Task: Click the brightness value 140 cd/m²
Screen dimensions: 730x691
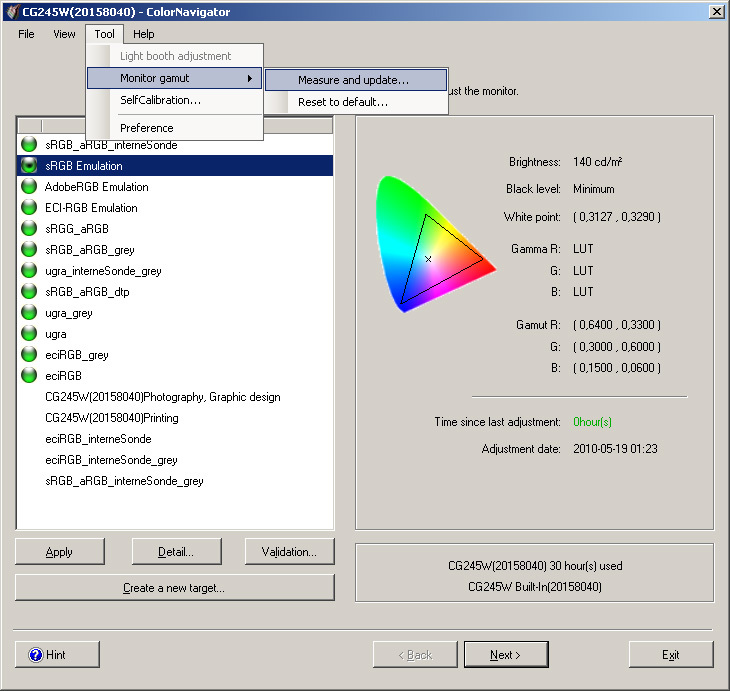Action: pos(598,162)
